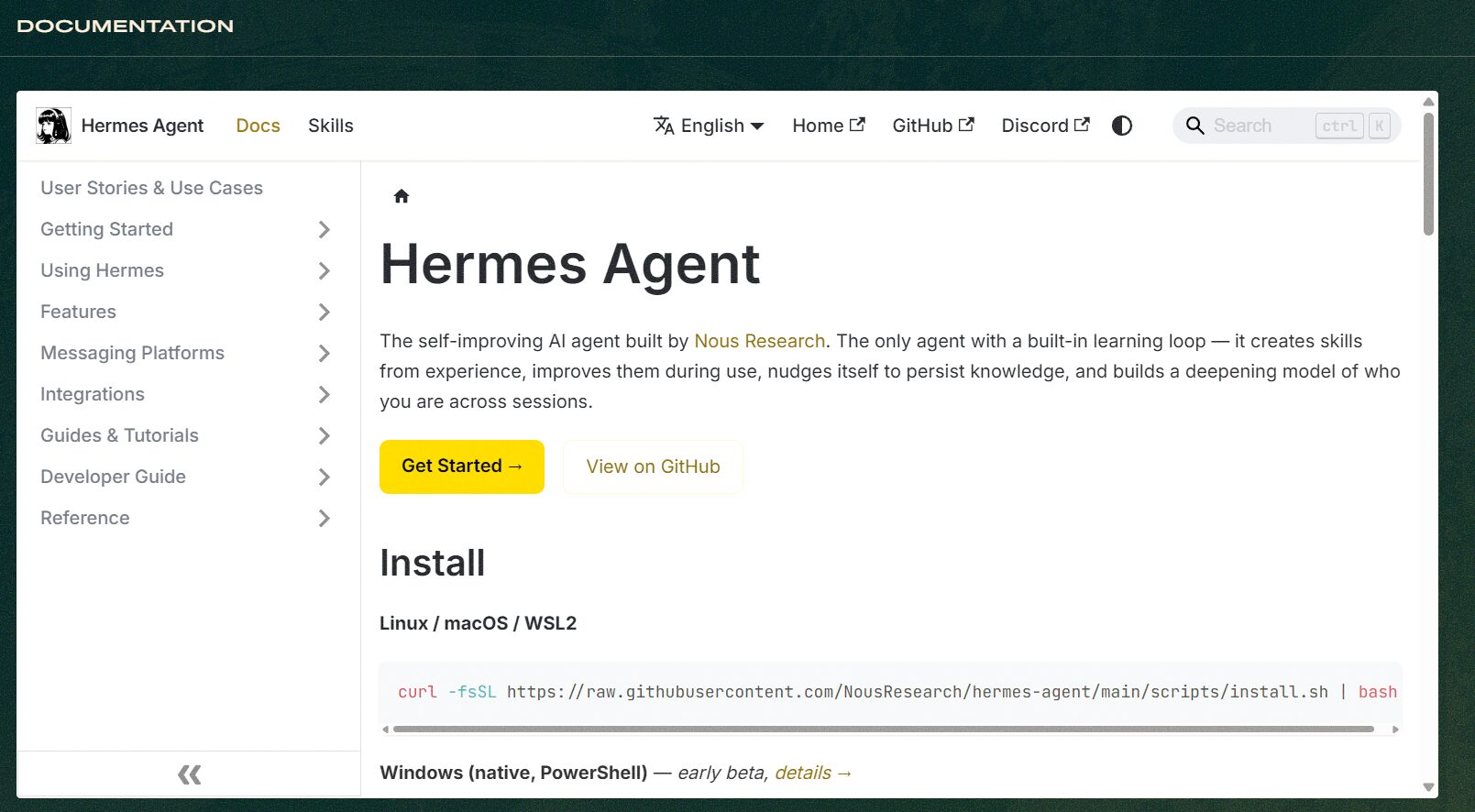1475x812 pixels.
Task: Open the English language dropdown
Action: [x=709, y=126]
